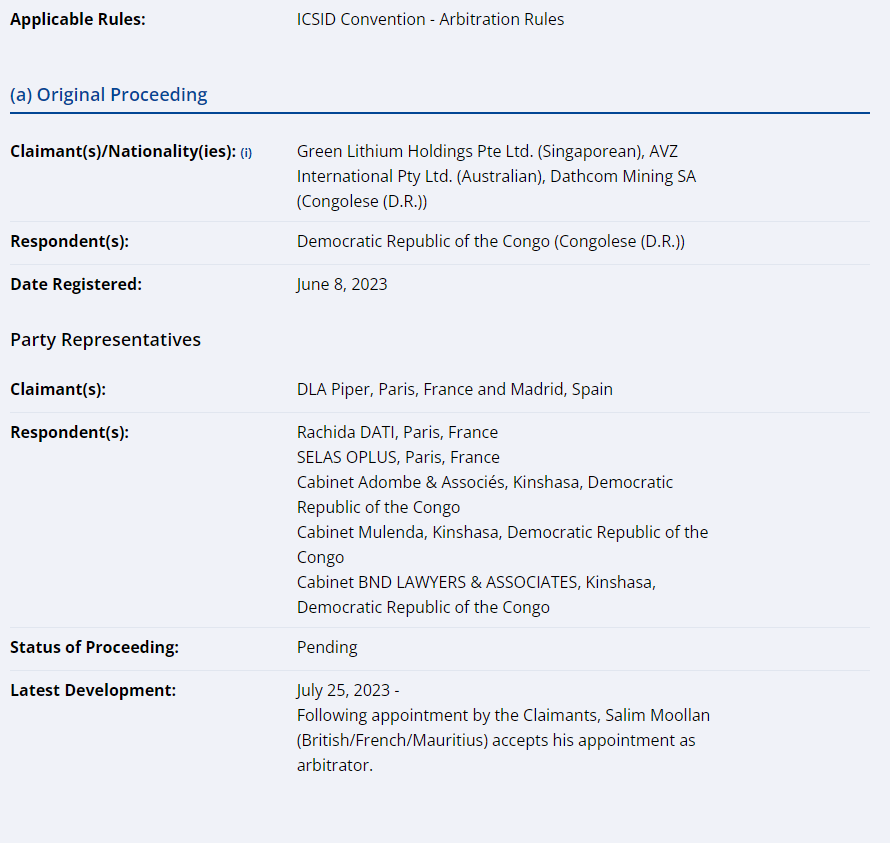Click the info icon beside Claimant(s)/Nationality(ies)
Viewport: 896px width, 855px height.
pos(246,153)
